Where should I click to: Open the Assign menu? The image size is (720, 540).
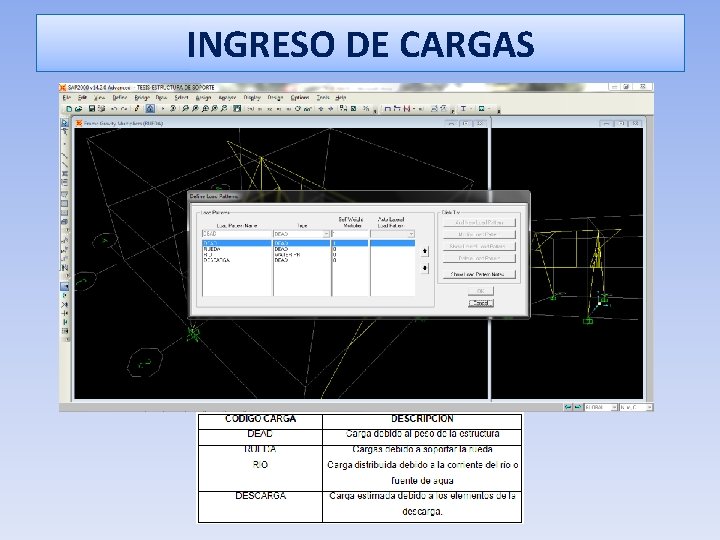[203, 97]
